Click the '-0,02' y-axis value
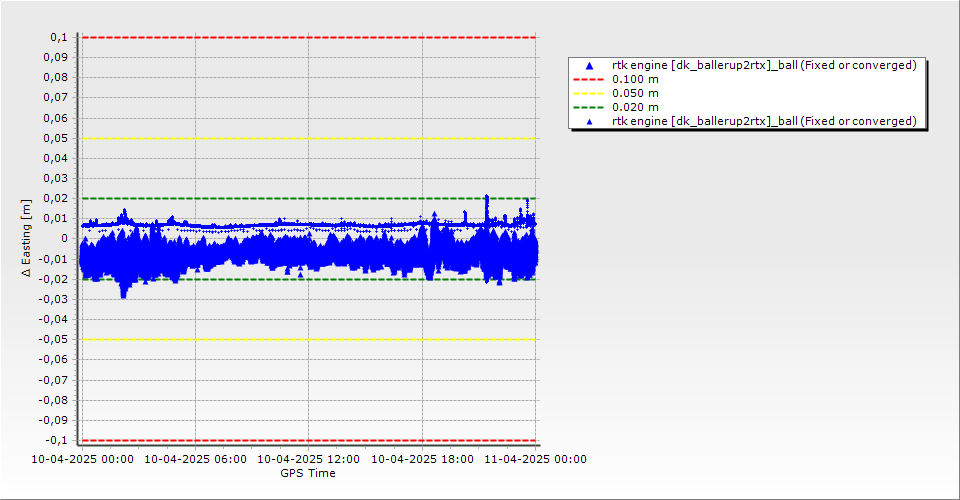Image resolution: width=960 pixels, height=500 pixels. [53, 279]
